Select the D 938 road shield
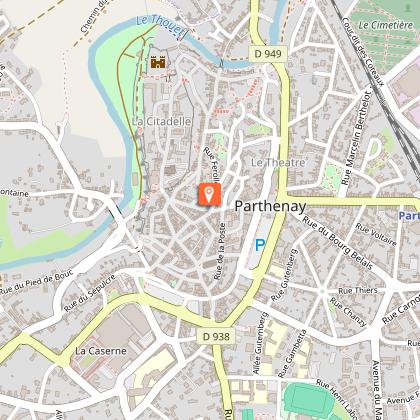The image size is (420, 420). point(216,336)
